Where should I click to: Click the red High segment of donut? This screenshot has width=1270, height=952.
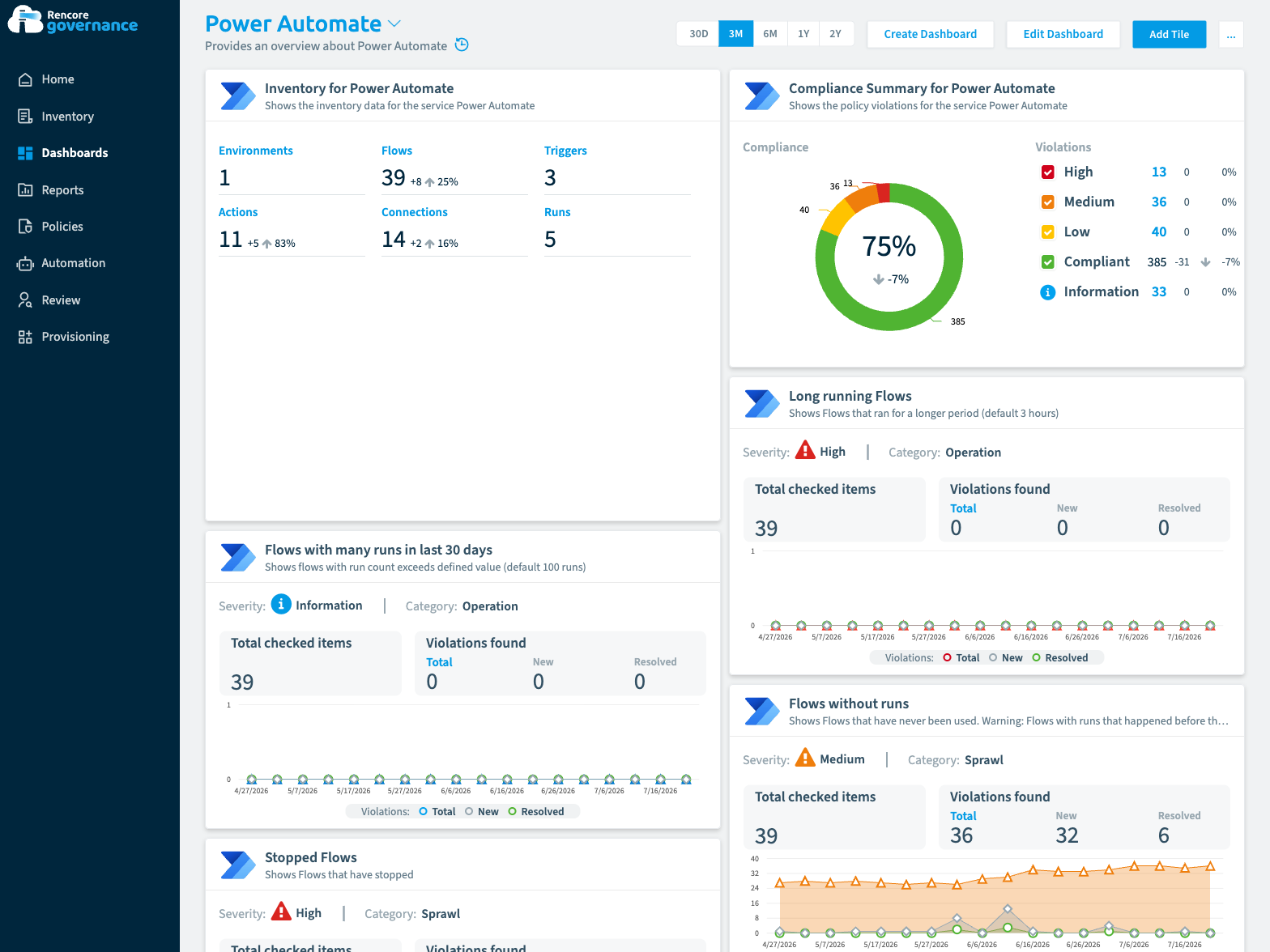click(884, 193)
